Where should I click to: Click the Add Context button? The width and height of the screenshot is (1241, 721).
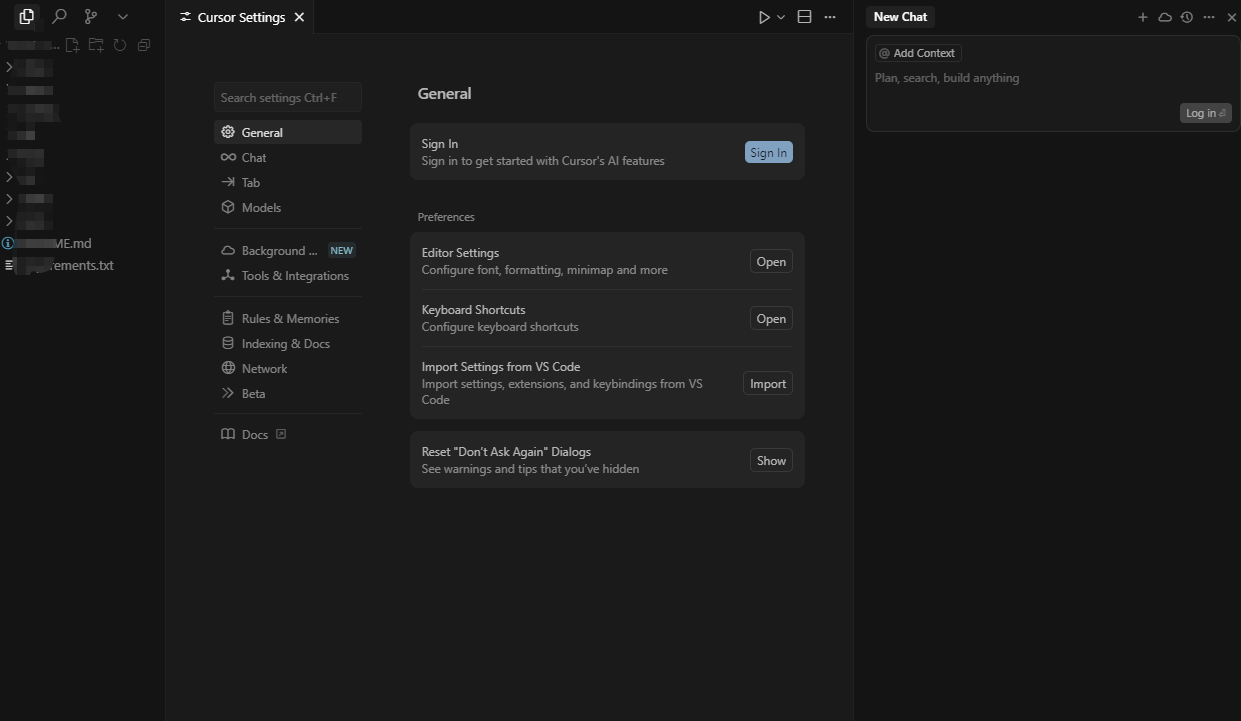click(x=918, y=53)
